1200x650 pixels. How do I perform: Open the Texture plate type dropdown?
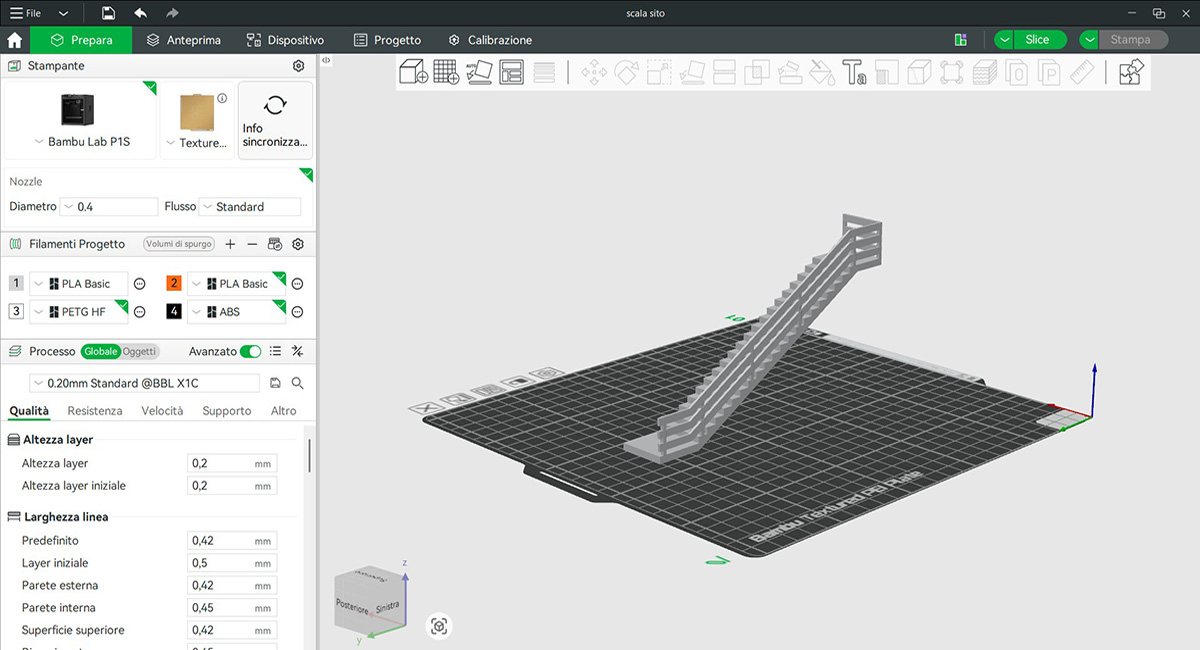(x=196, y=143)
